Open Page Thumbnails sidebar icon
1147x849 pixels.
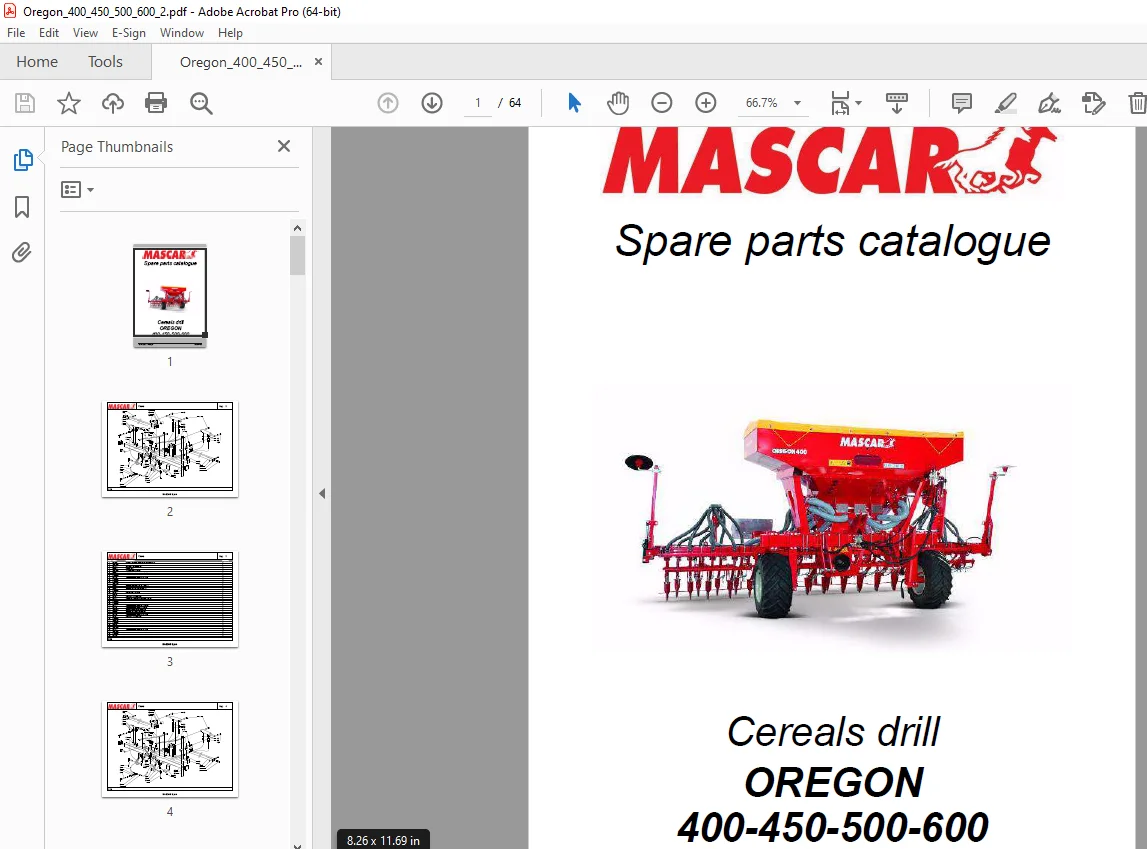(23, 159)
